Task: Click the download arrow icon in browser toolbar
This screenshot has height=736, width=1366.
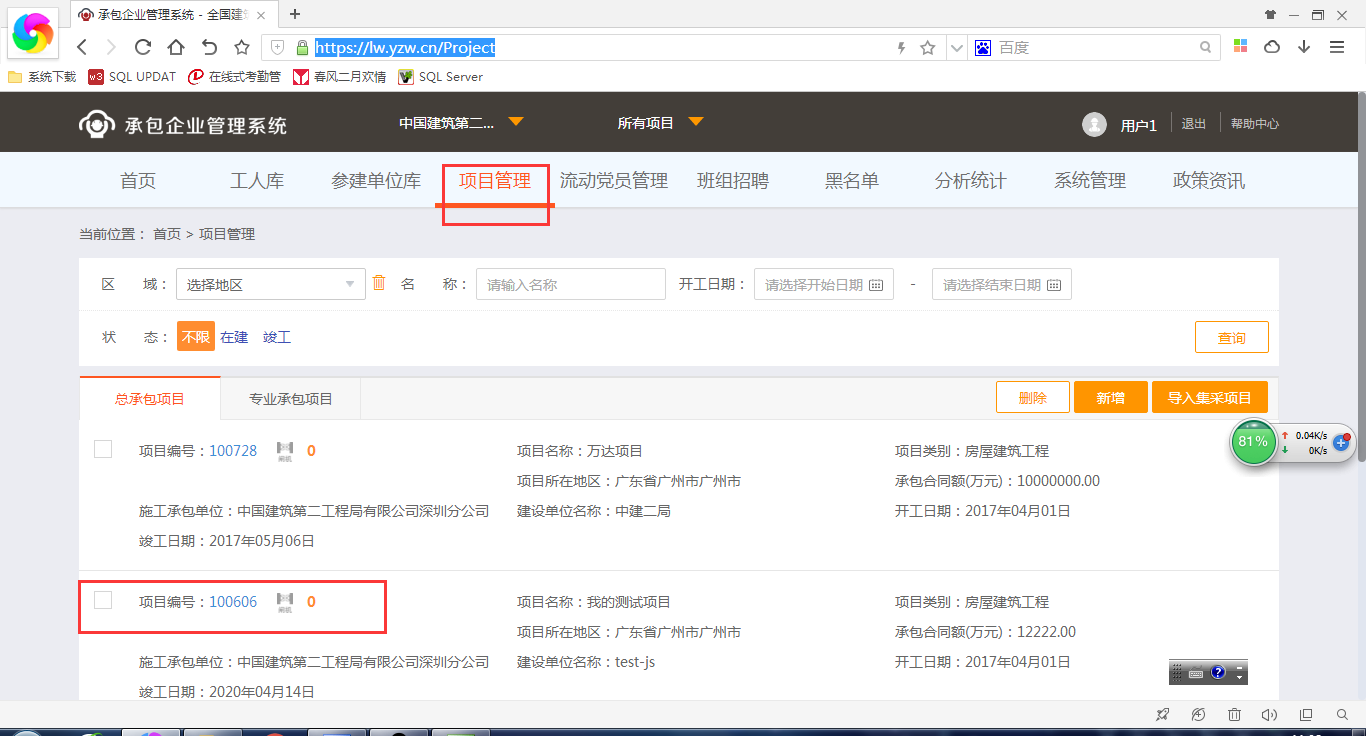Action: (x=1304, y=47)
